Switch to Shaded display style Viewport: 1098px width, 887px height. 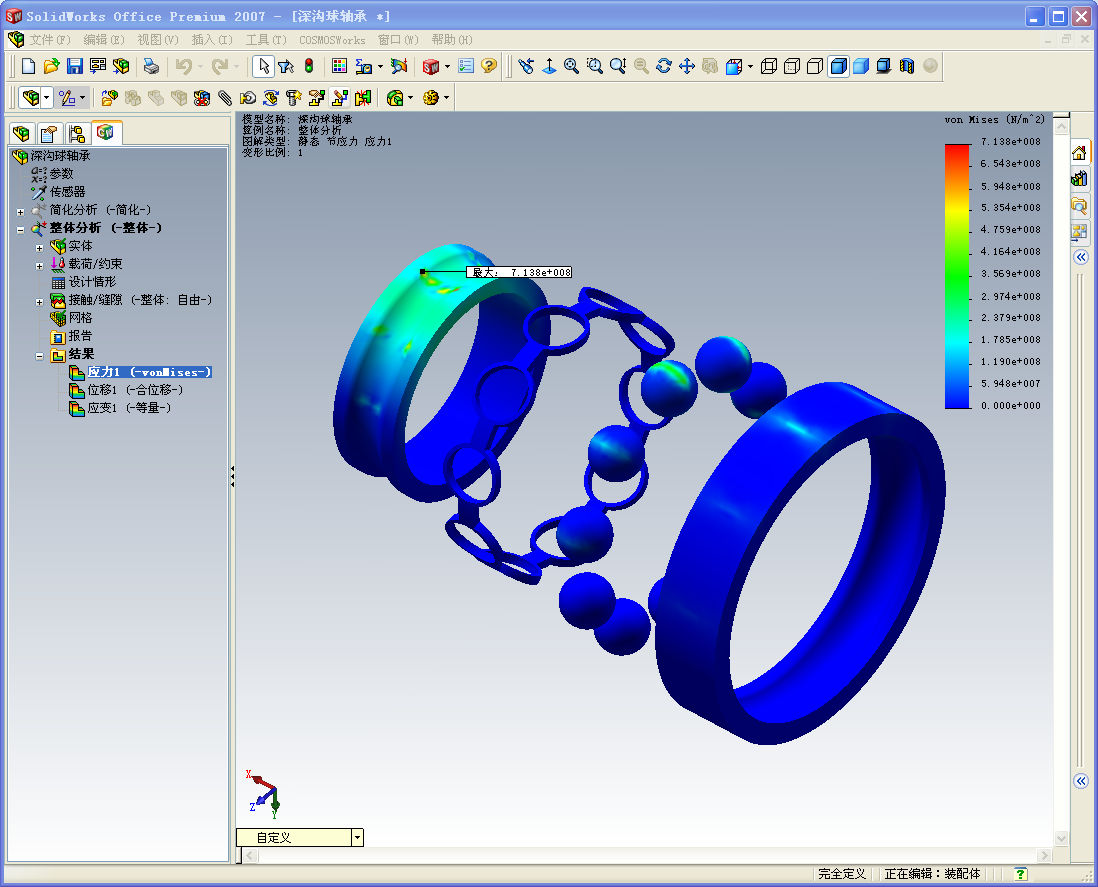(861, 67)
